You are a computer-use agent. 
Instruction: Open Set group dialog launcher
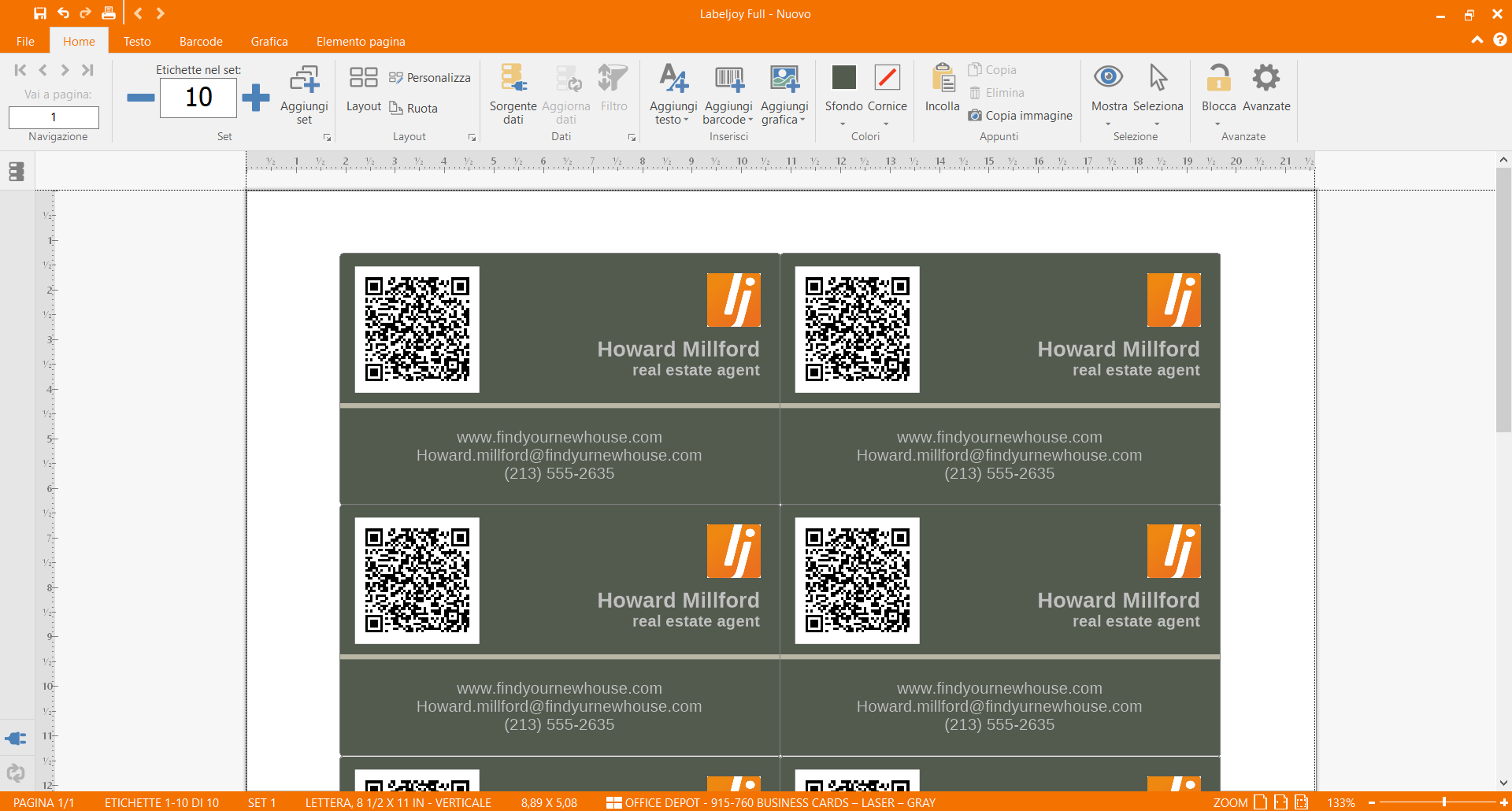click(x=327, y=137)
